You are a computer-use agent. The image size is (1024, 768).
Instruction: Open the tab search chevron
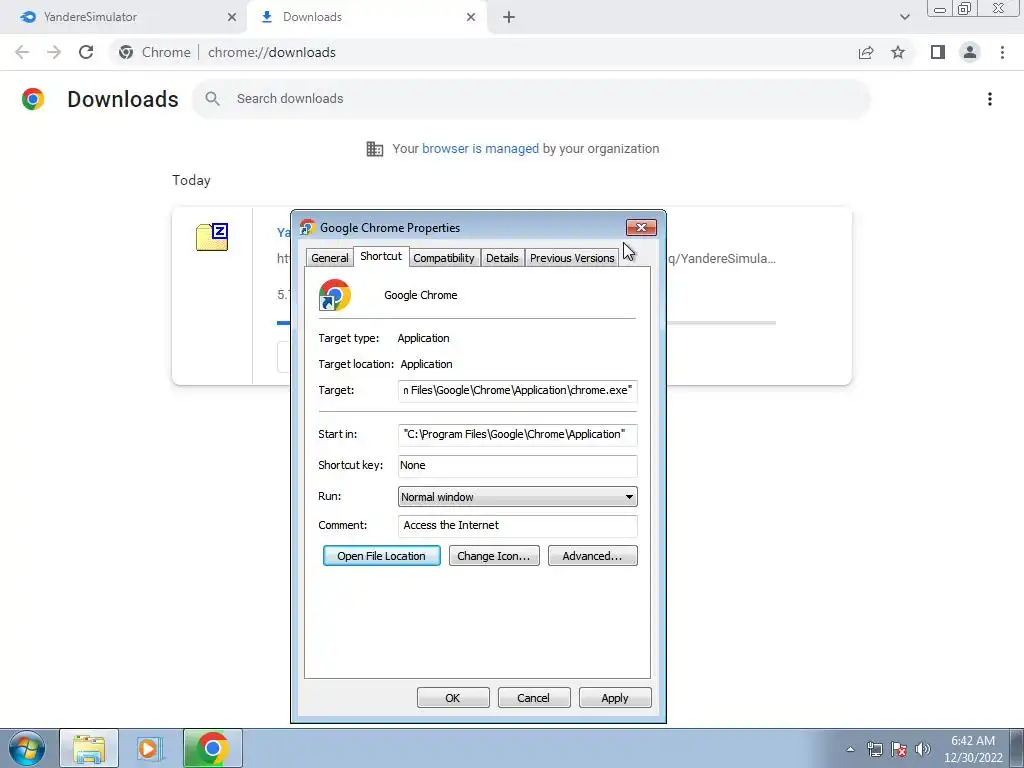click(904, 17)
